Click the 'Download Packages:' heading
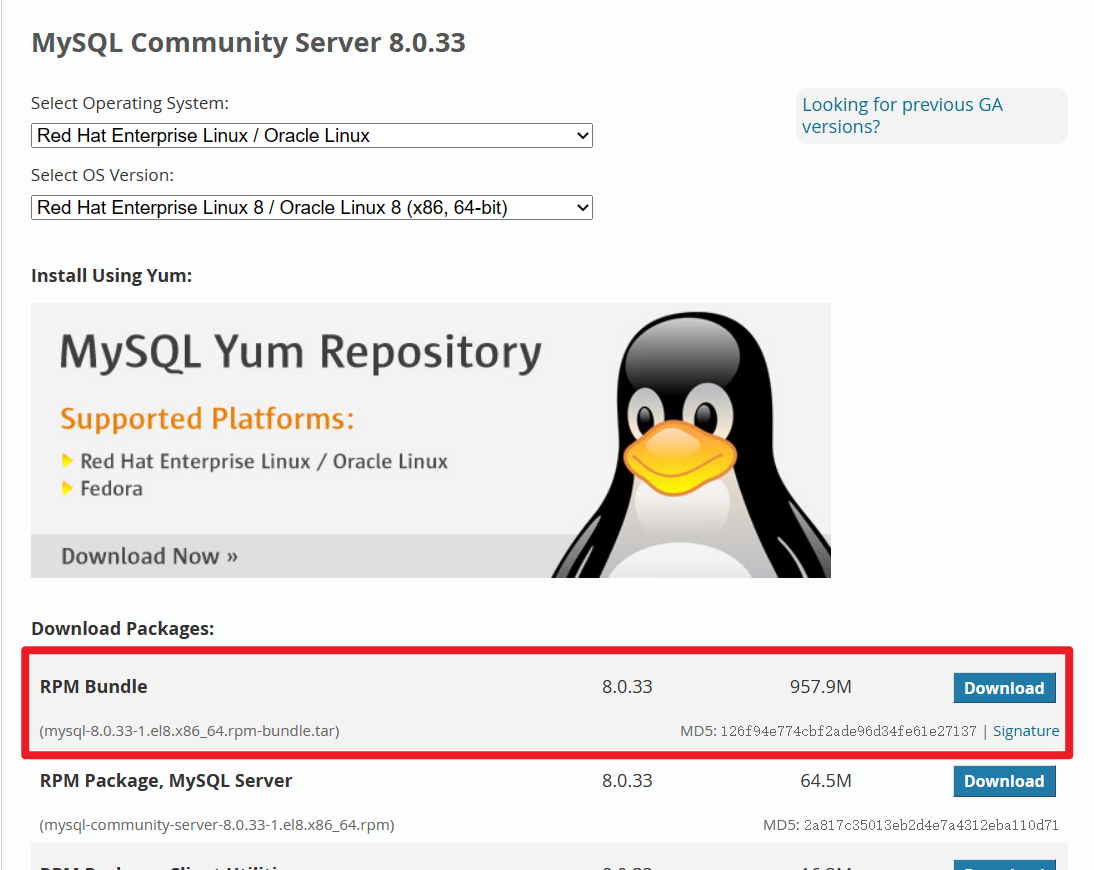The width and height of the screenshot is (1094, 870). pyautogui.click(x=123, y=629)
